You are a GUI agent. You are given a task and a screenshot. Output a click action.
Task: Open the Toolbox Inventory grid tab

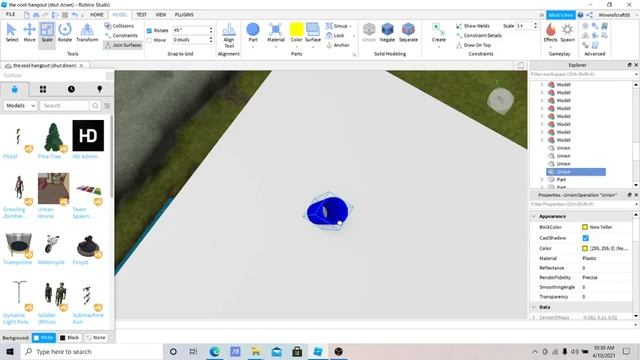click(x=43, y=89)
